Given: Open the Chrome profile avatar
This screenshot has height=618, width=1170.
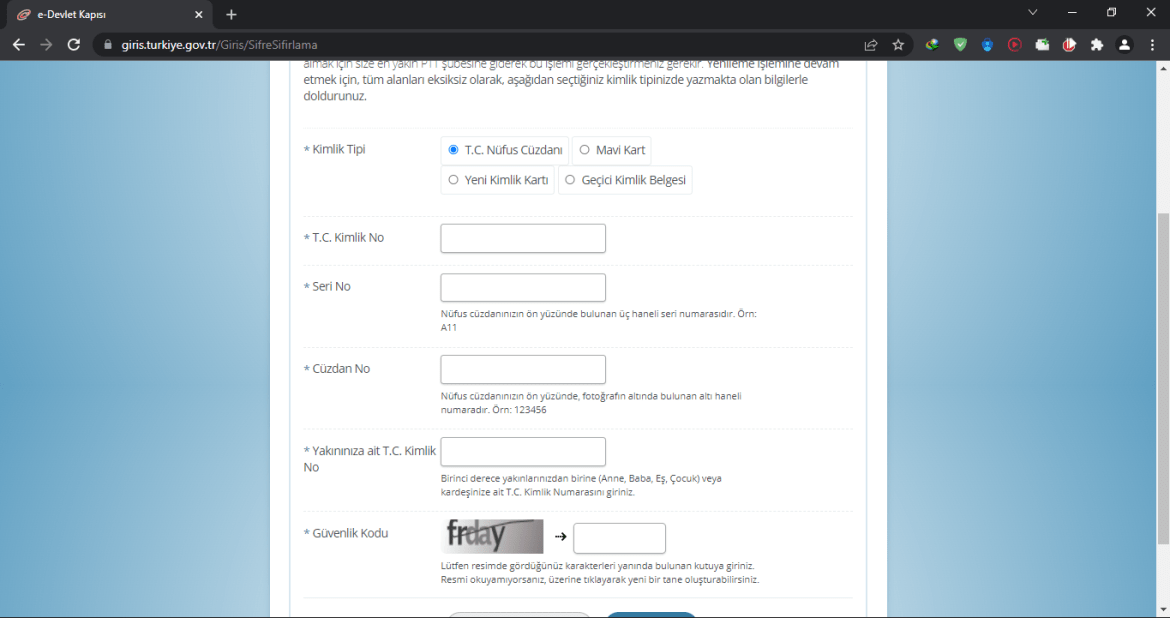Looking at the screenshot, I should [1124, 45].
